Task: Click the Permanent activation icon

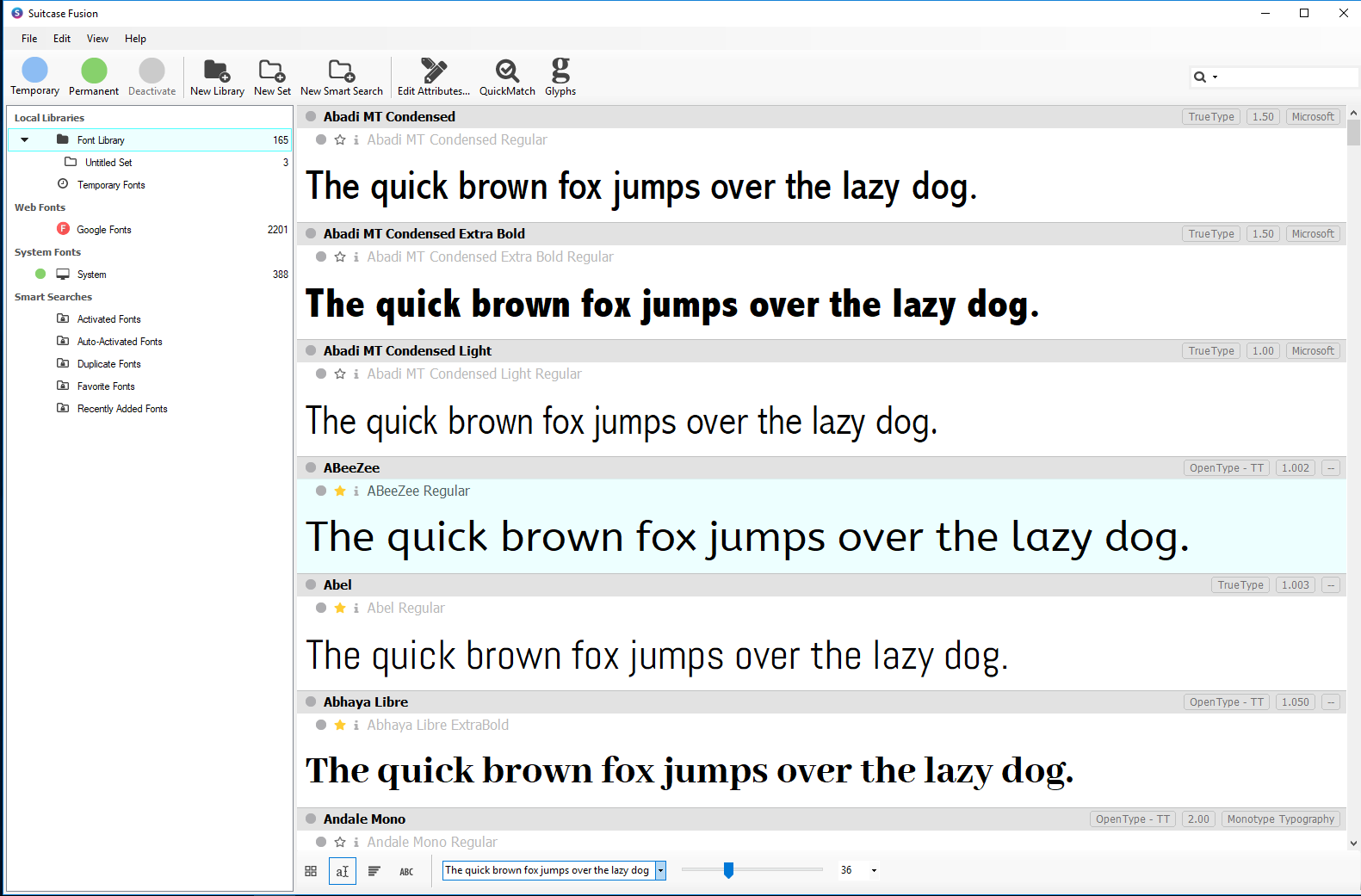Action: [94, 71]
